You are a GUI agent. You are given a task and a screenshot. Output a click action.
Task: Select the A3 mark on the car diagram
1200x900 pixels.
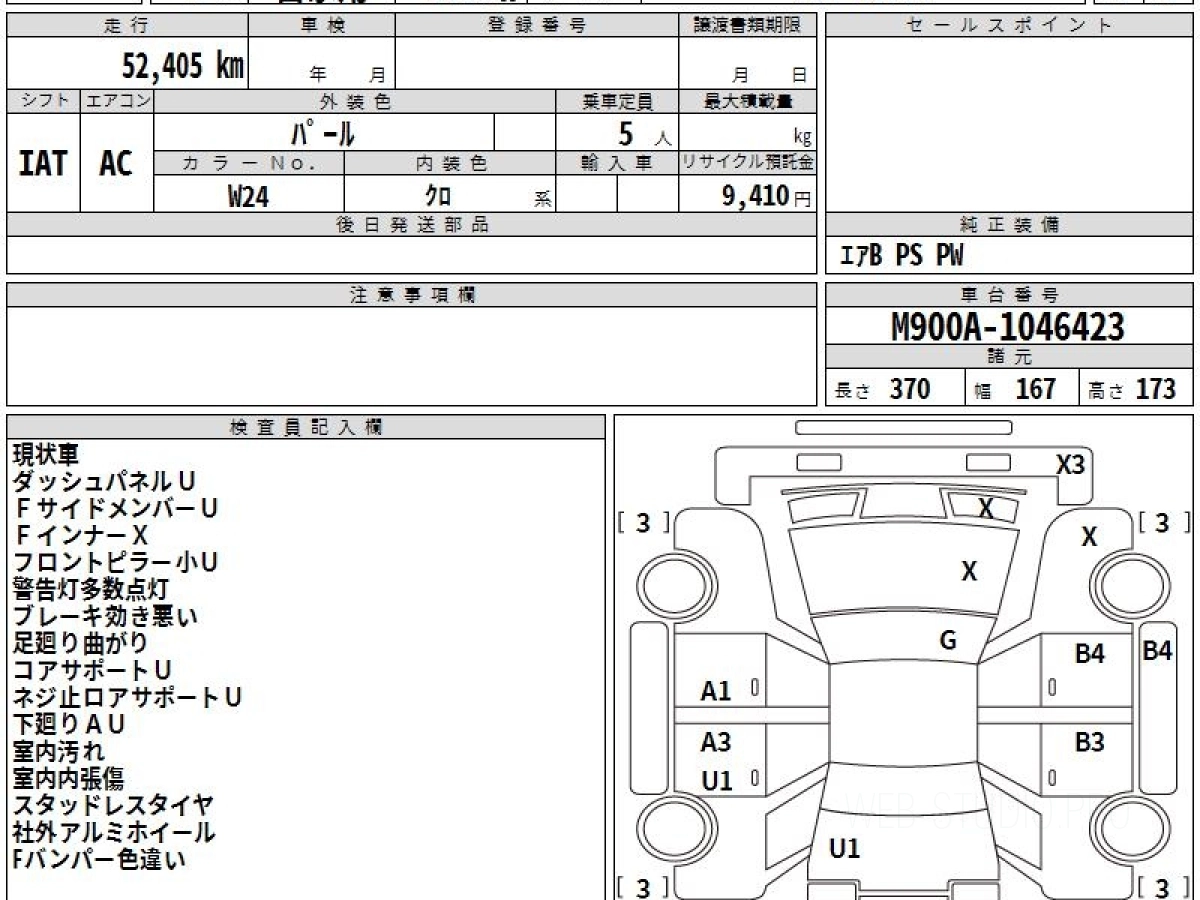(716, 742)
